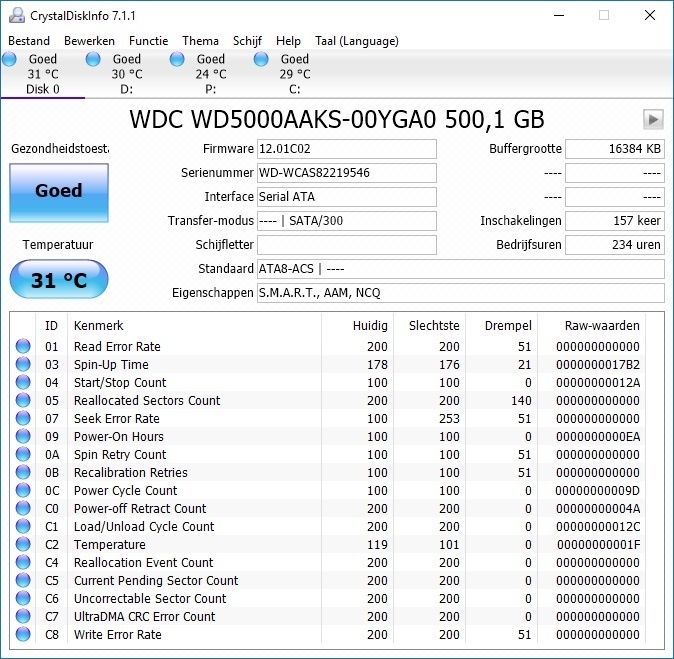Click the status orb for drive P:
674x659 pixels.
[x=177, y=59]
